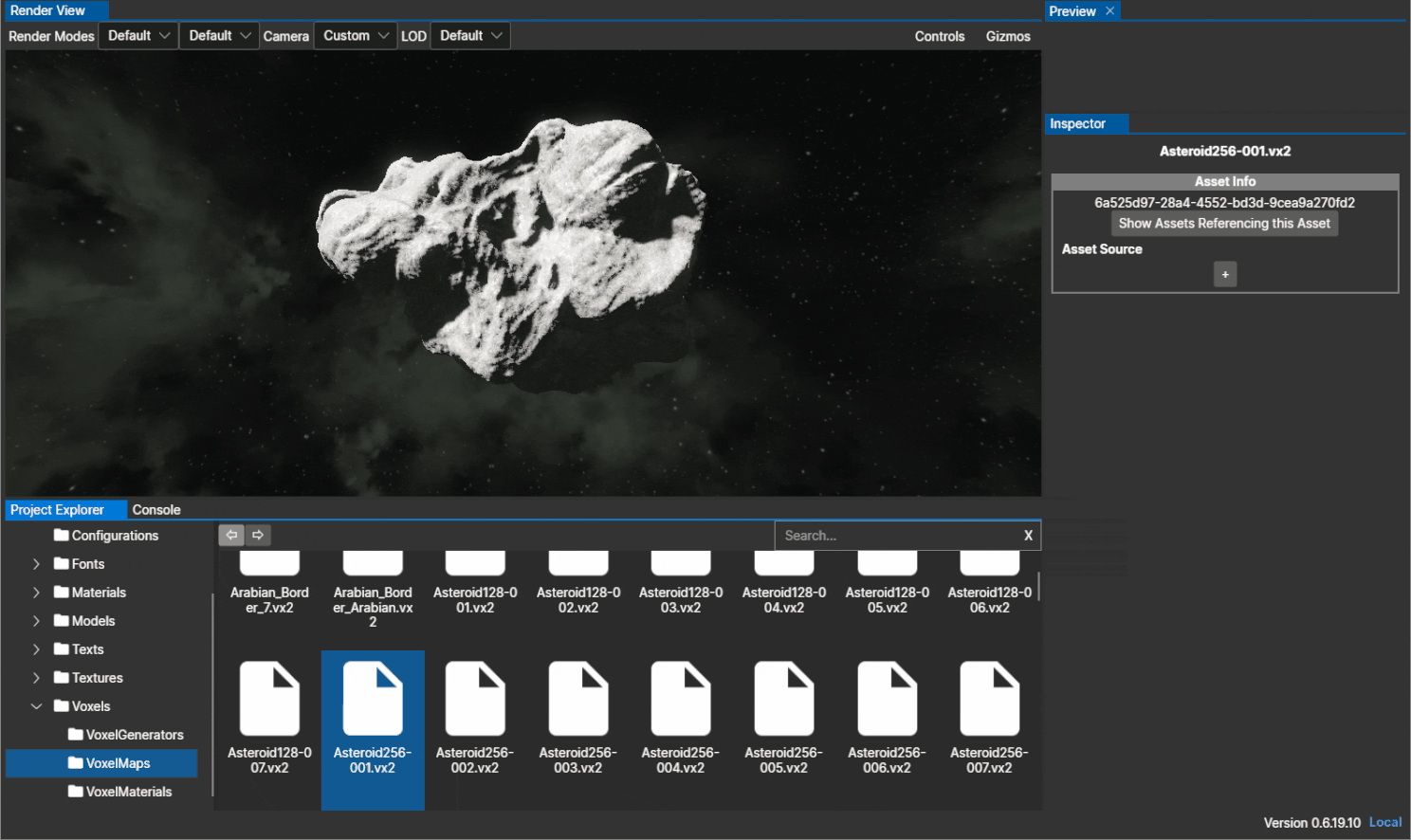Add an asset source with the plus button
This screenshot has width=1411, height=840.
click(x=1225, y=274)
